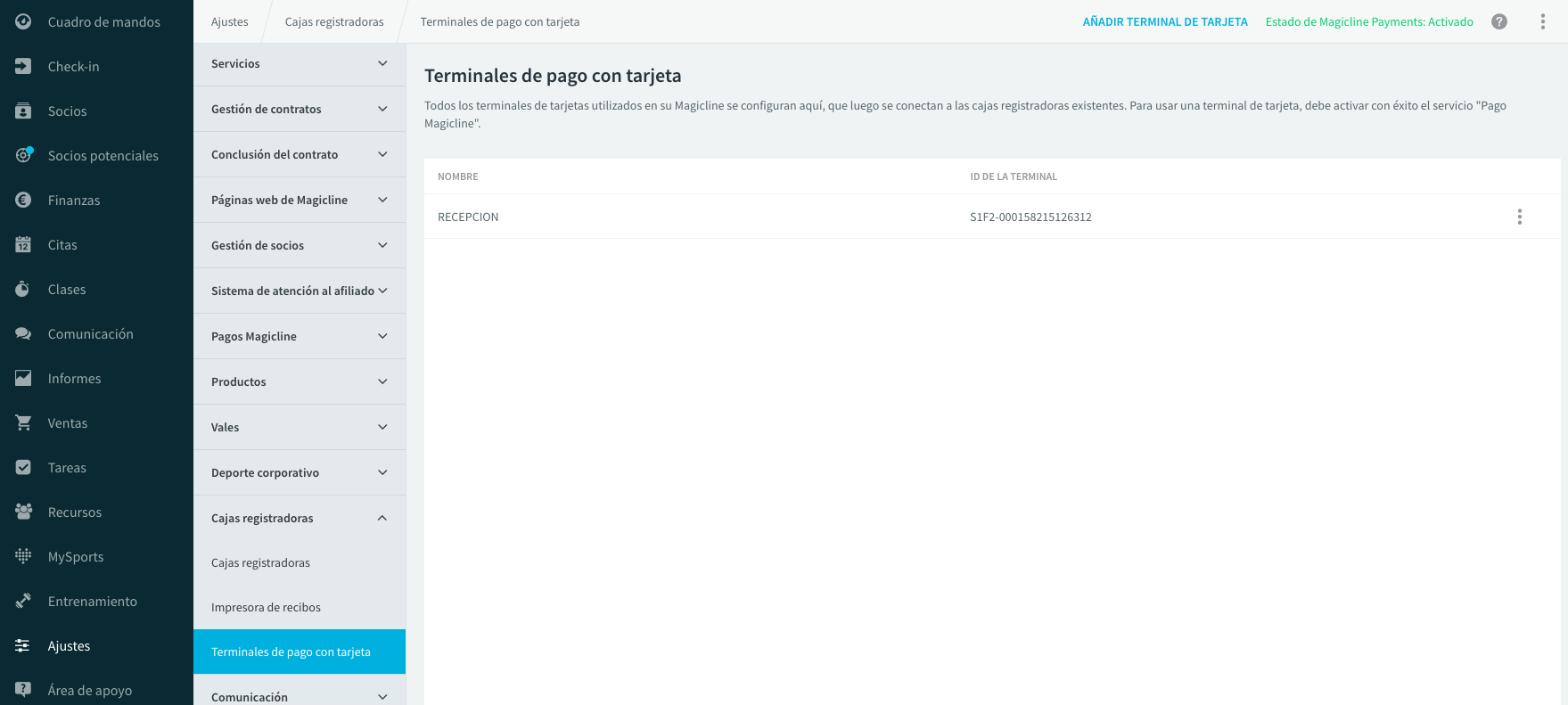Expand the Conclusión del contrato section

(300, 154)
